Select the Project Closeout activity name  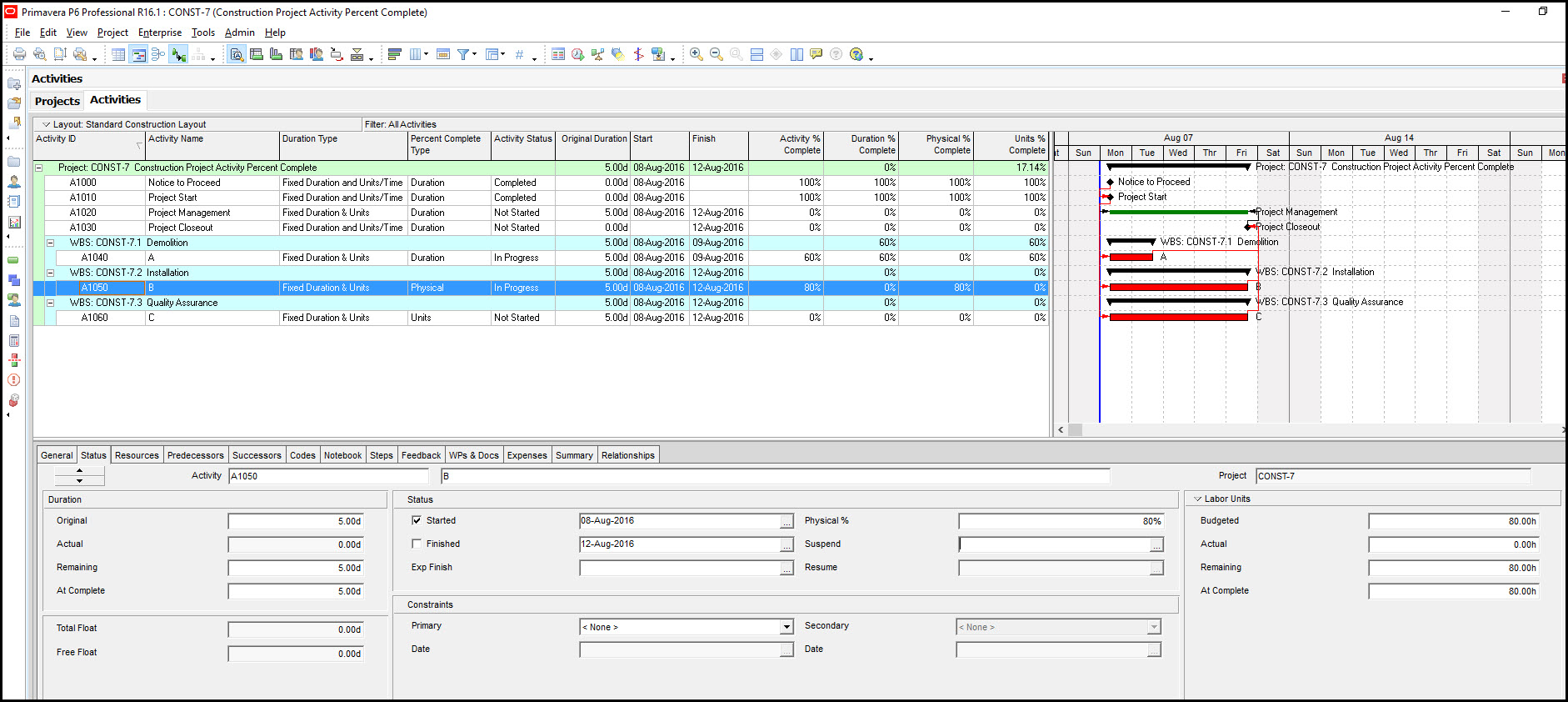181,228
